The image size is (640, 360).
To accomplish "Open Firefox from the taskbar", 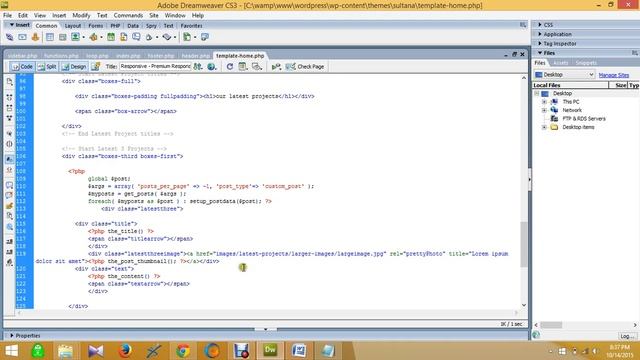I will click(125, 351).
